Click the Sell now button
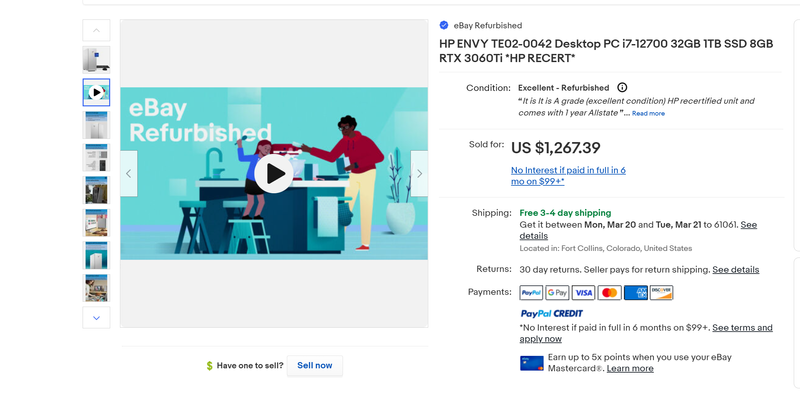The height and width of the screenshot is (395, 800). pos(314,365)
